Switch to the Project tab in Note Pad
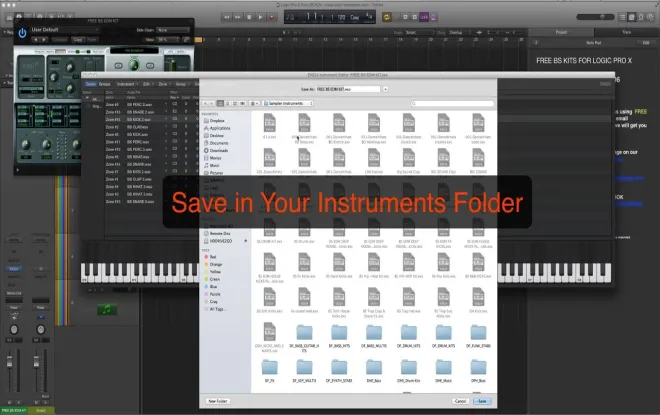Screen dimensions: 660x415 coord(561,32)
